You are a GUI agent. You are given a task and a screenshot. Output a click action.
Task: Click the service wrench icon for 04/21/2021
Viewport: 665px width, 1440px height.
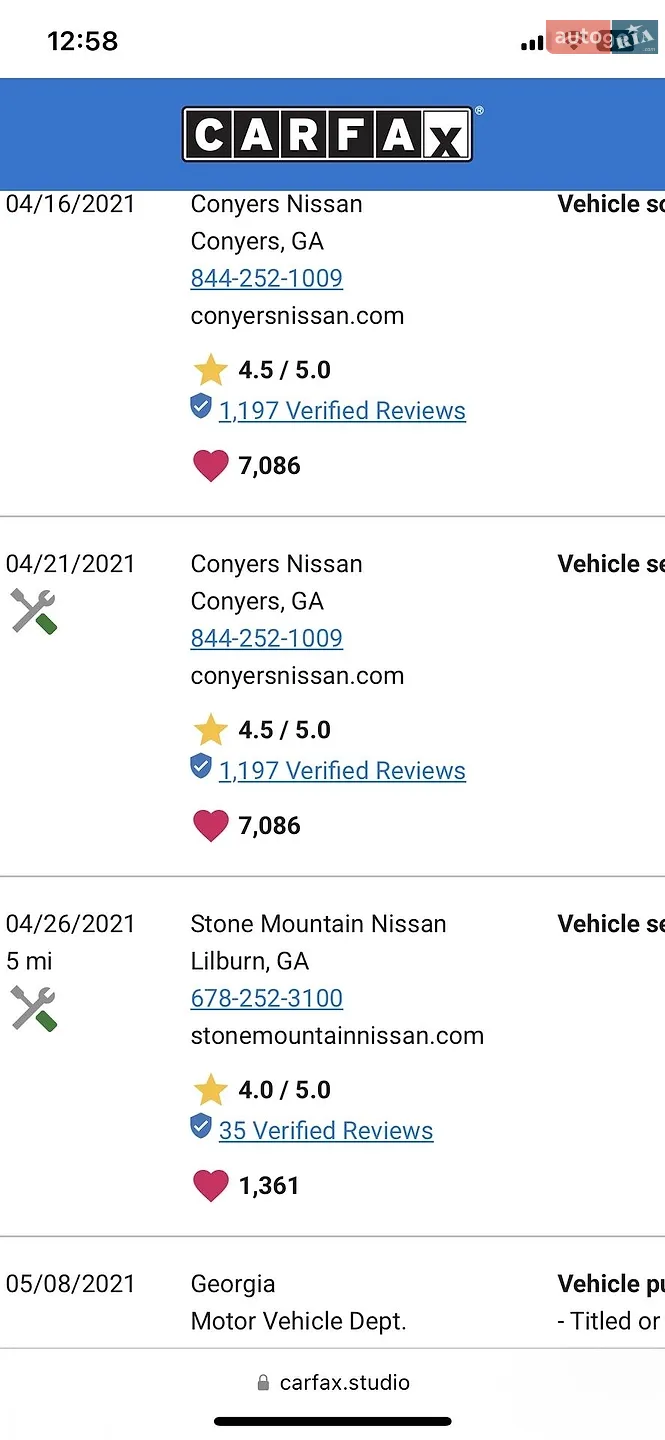point(34,611)
